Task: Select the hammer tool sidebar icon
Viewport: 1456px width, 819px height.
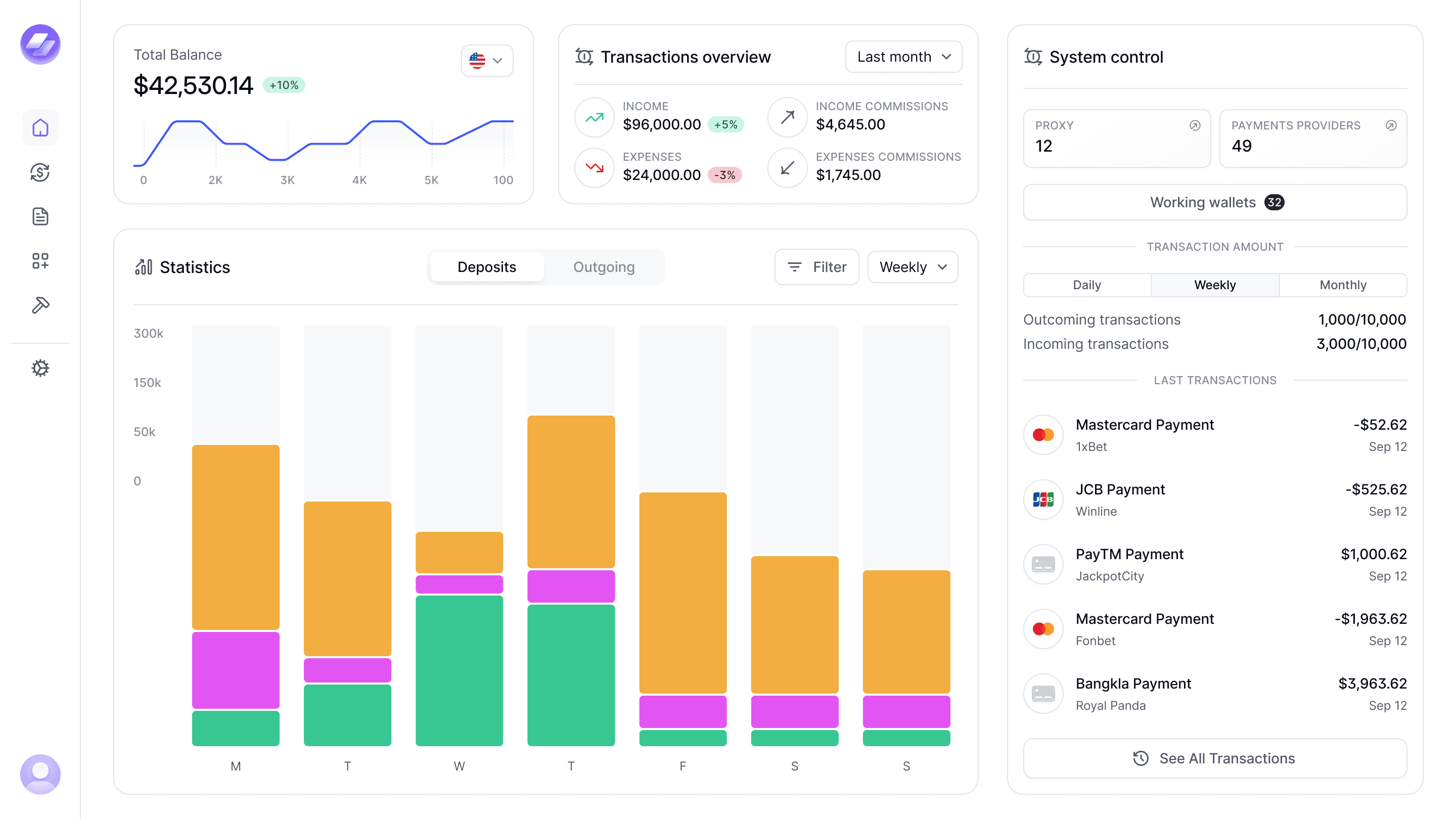Action: tap(40, 305)
